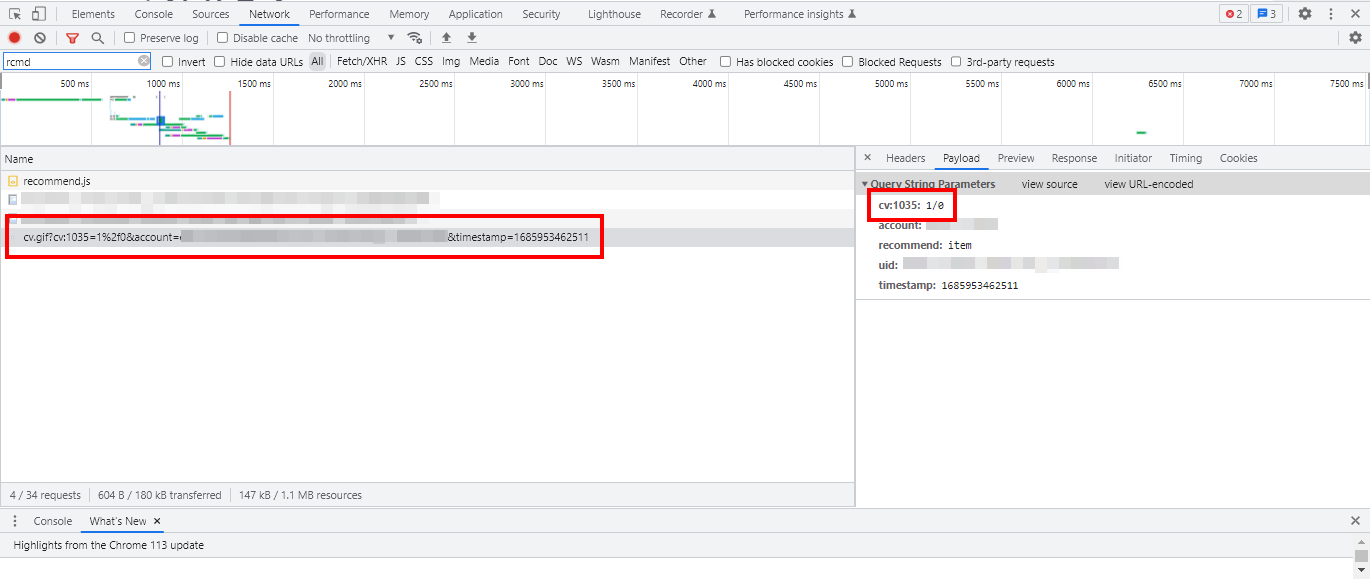
Task: Show the 3 issues badge
Action: click(x=1266, y=14)
